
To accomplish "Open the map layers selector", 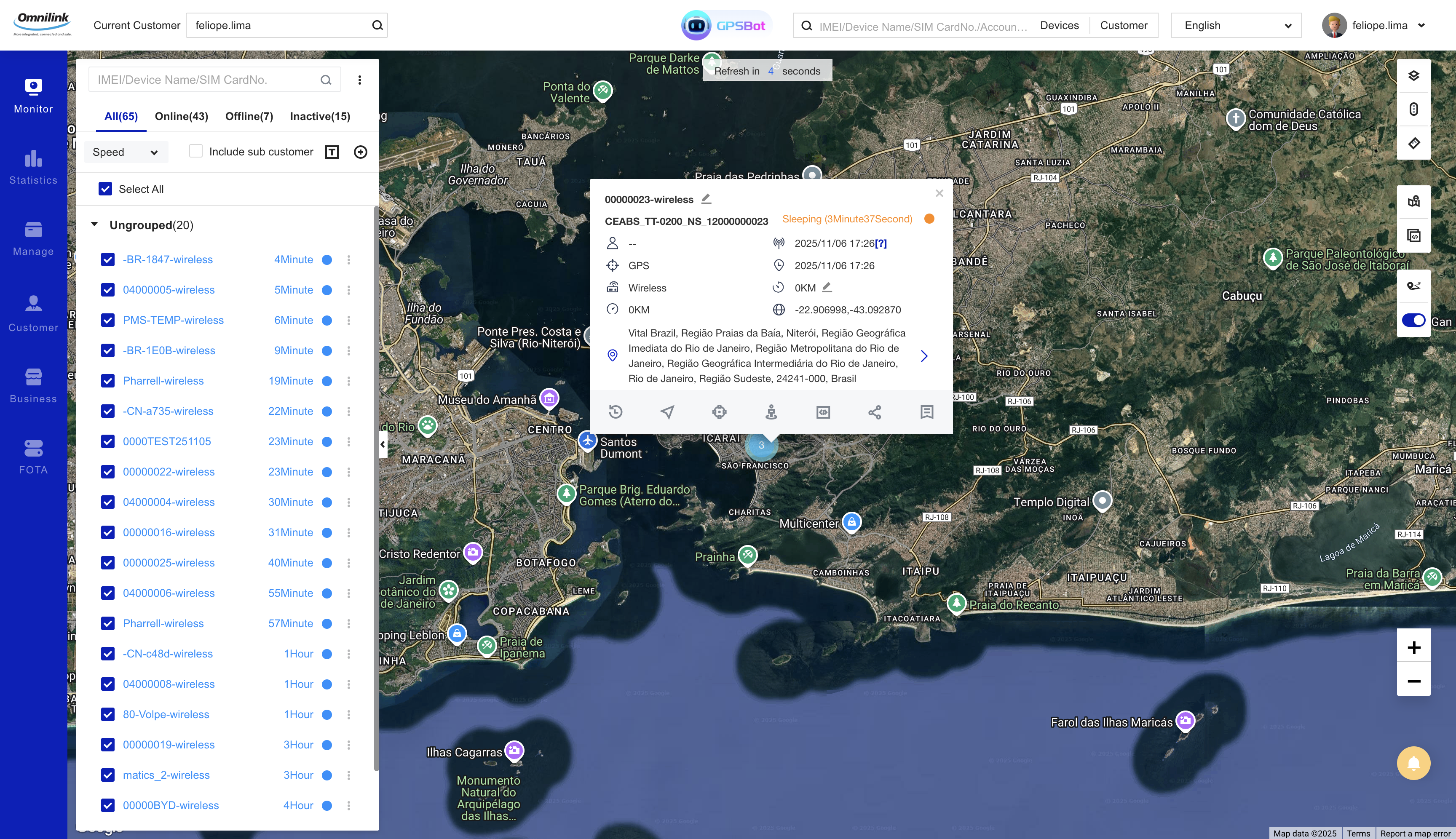I will coord(1413,75).
